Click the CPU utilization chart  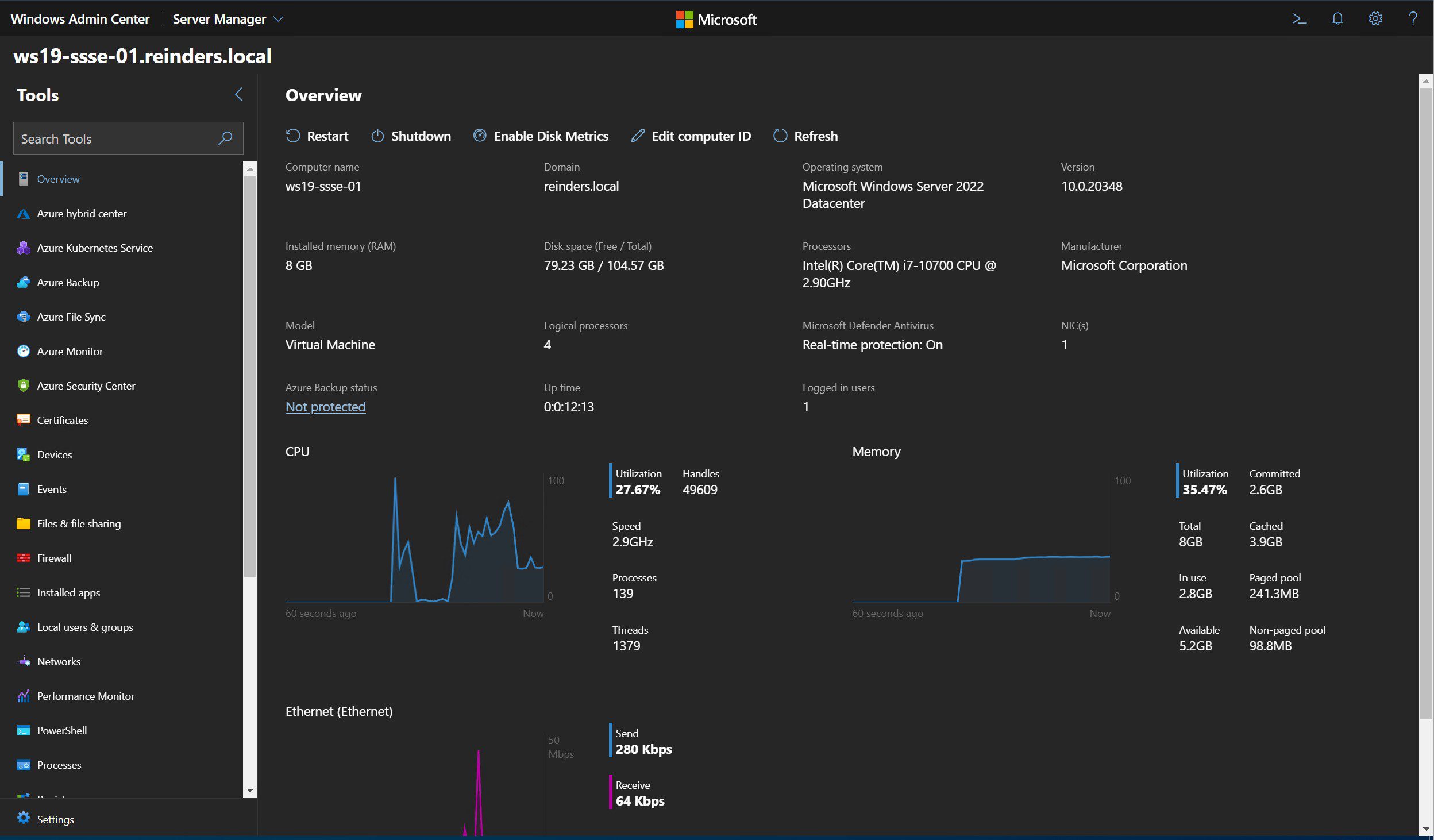click(x=414, y=538)
